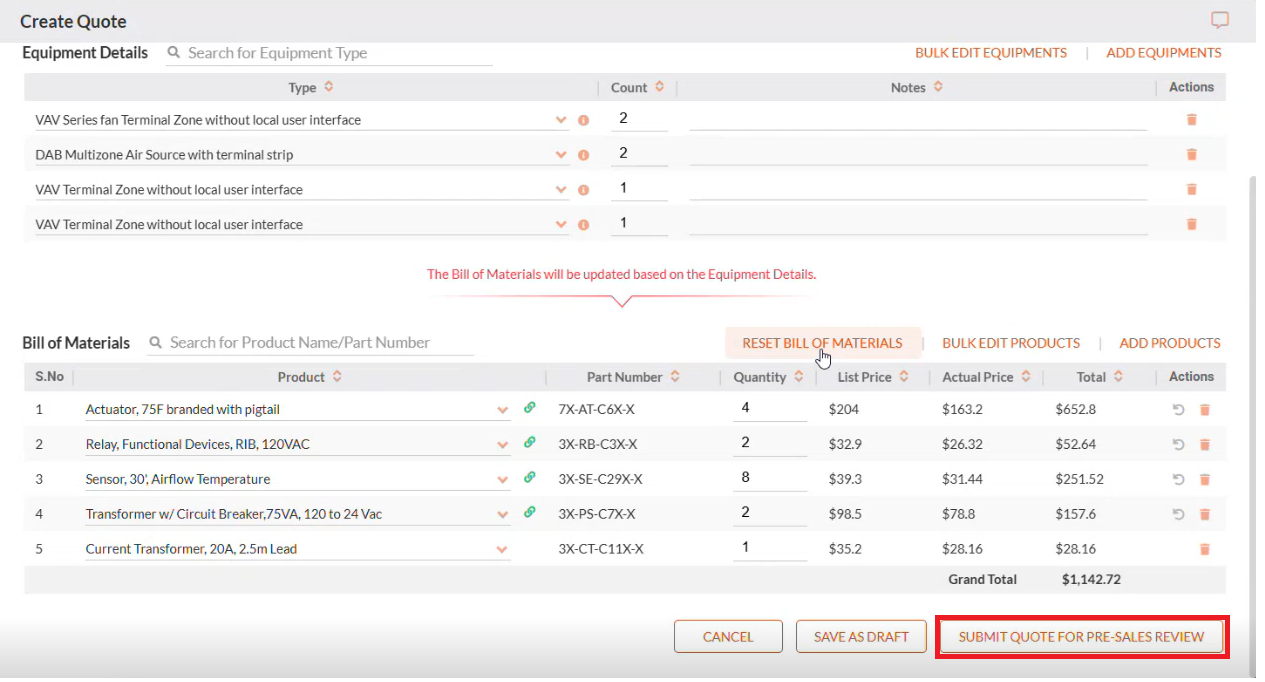1265x682 pixels.
Task: Show info for VAV Series fan Terminal Zone
Action: point(583,120)
